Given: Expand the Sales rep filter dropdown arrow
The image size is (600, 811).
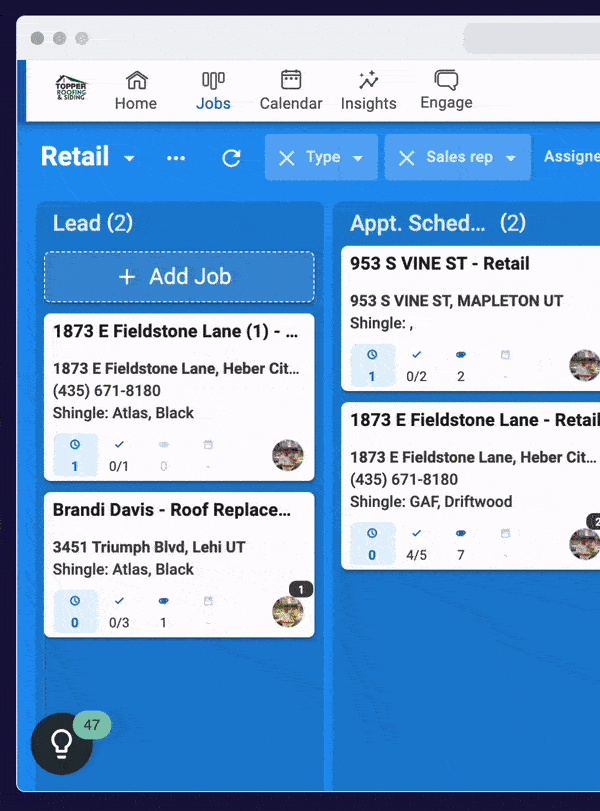Looking at the screenshot, I should pyautogui.click(x=511, y=158).
